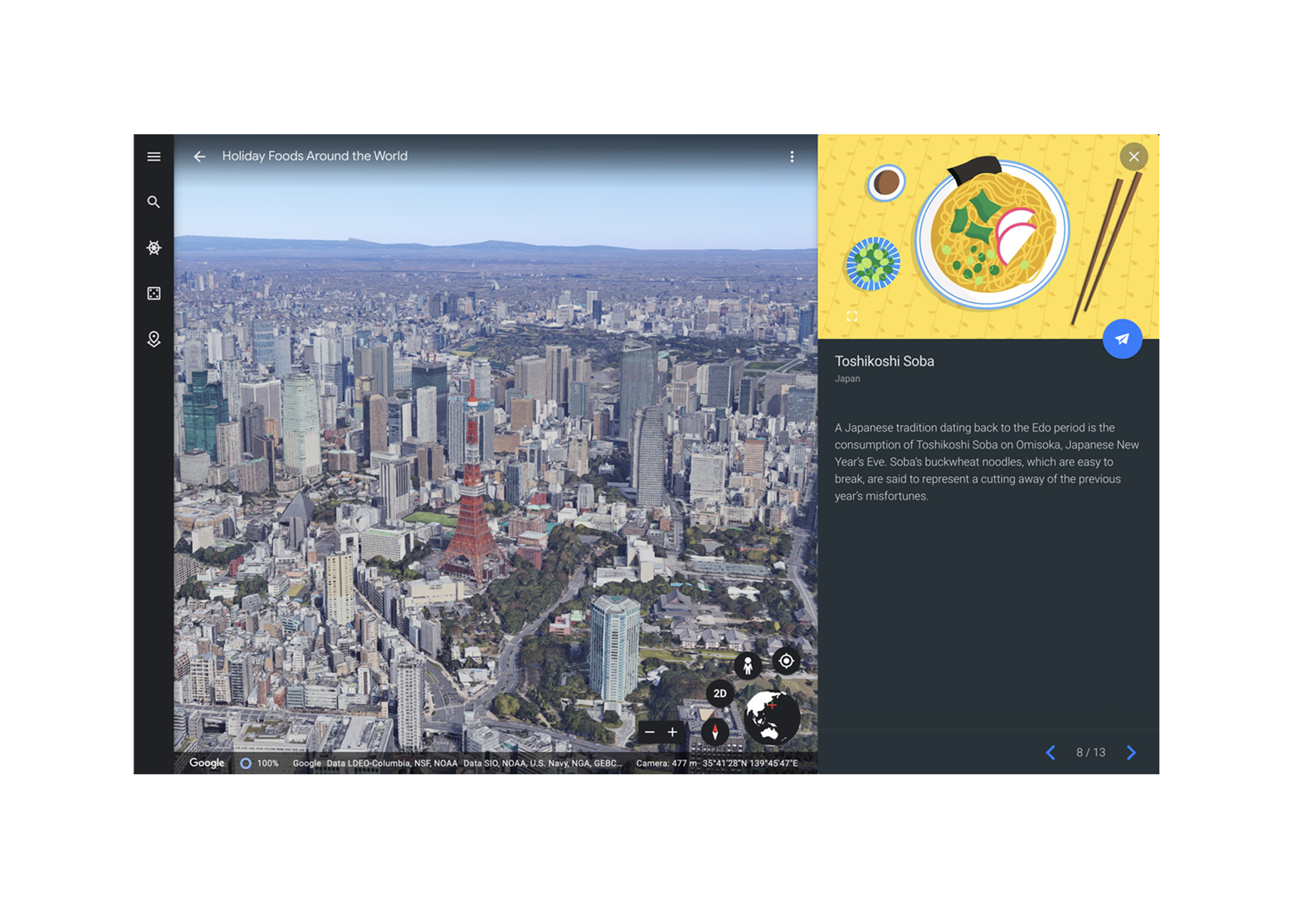
Task: Reset north using the compass icon
Action: (715, 732)
